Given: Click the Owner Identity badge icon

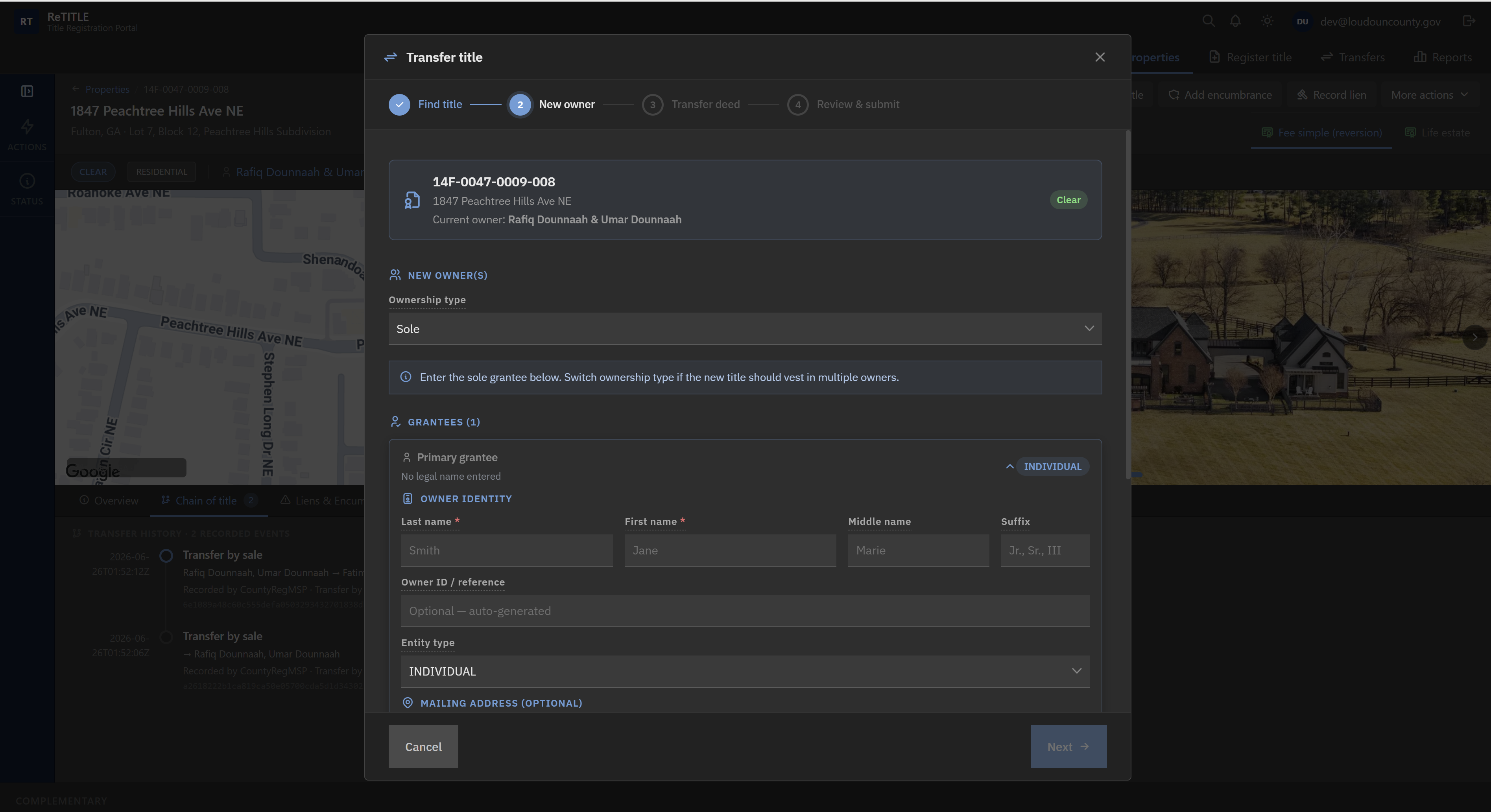Looking at the screenshot, I should [408, 499].
